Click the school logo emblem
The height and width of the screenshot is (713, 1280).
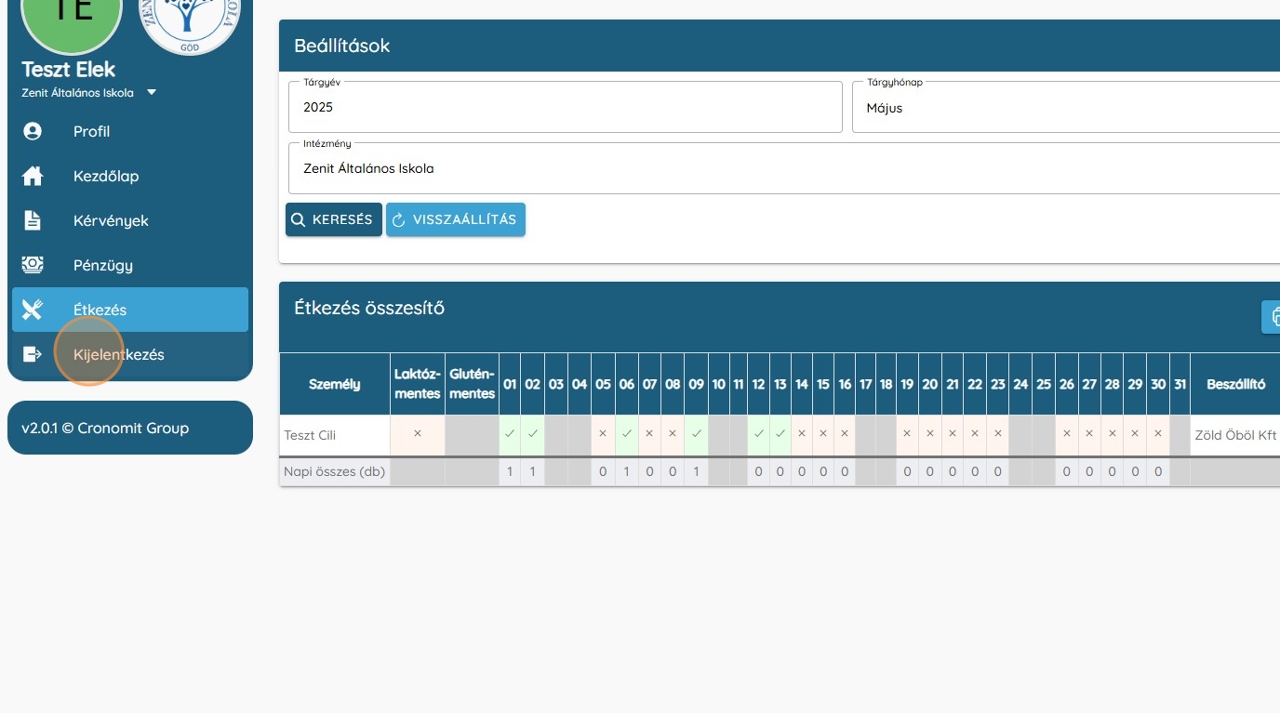[189, 20]
